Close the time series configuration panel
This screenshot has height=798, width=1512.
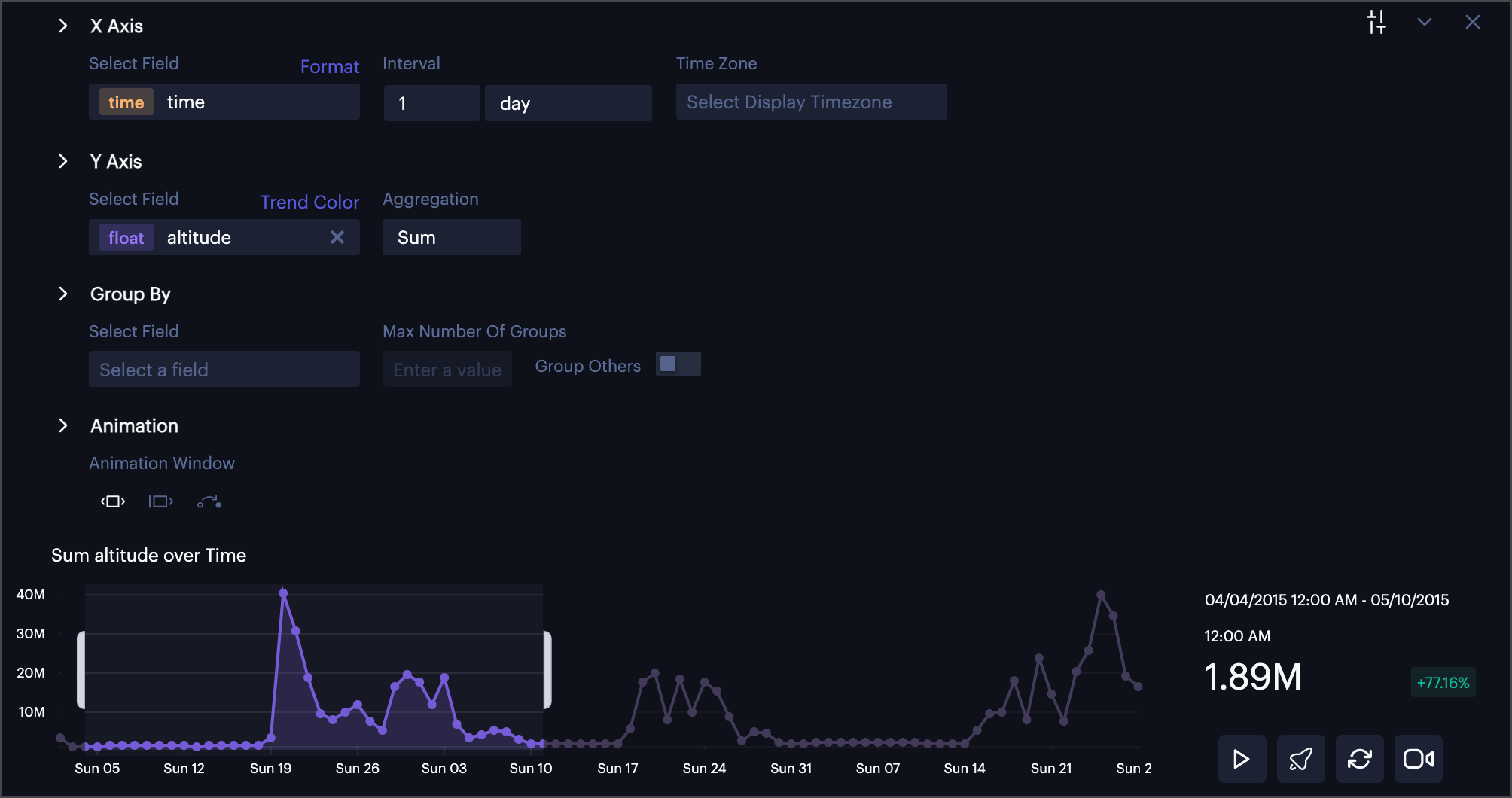pyautogui.click(x=1473, y=23)
